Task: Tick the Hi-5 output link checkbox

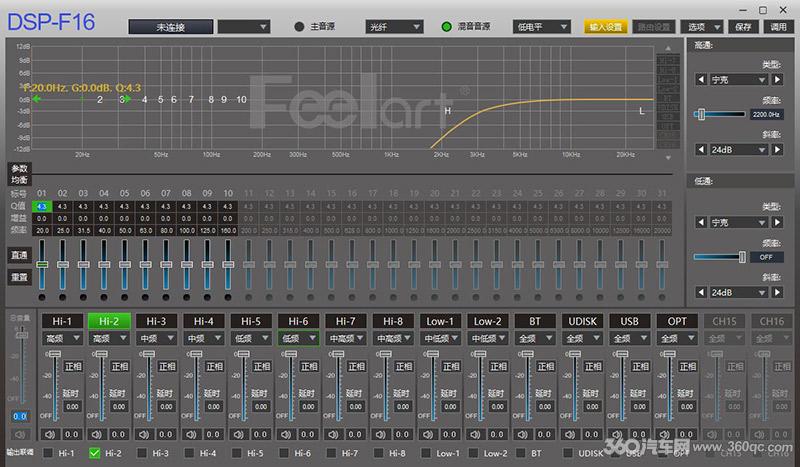Action: (236, 453)
